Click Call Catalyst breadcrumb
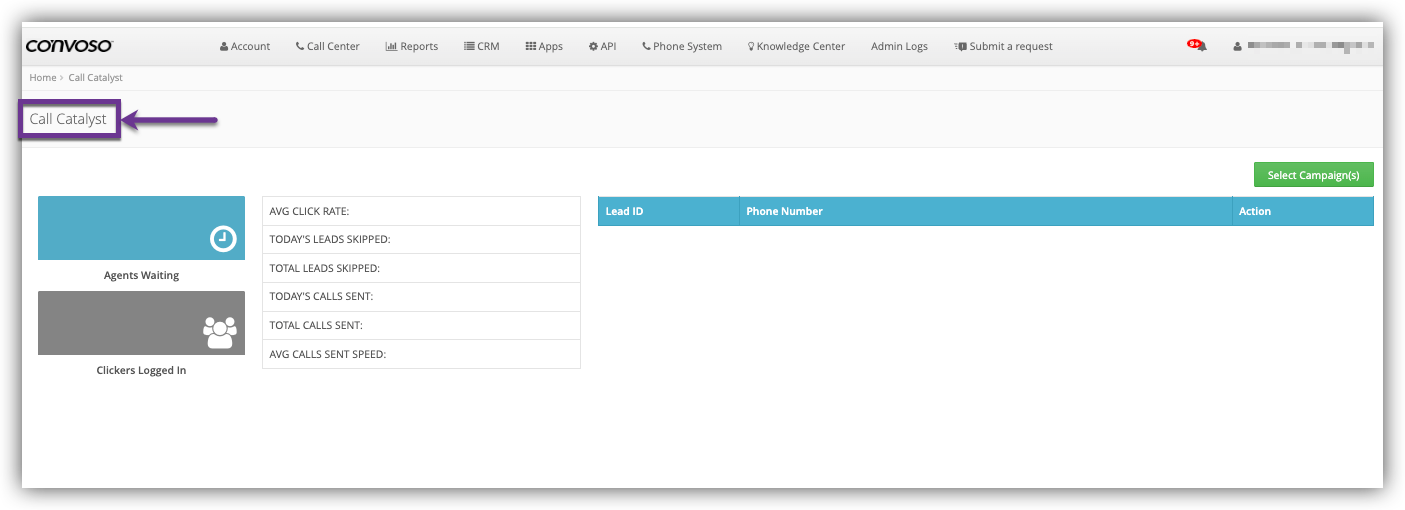The height and width of the screenshot is (510, 1405). tap(96, 77)
